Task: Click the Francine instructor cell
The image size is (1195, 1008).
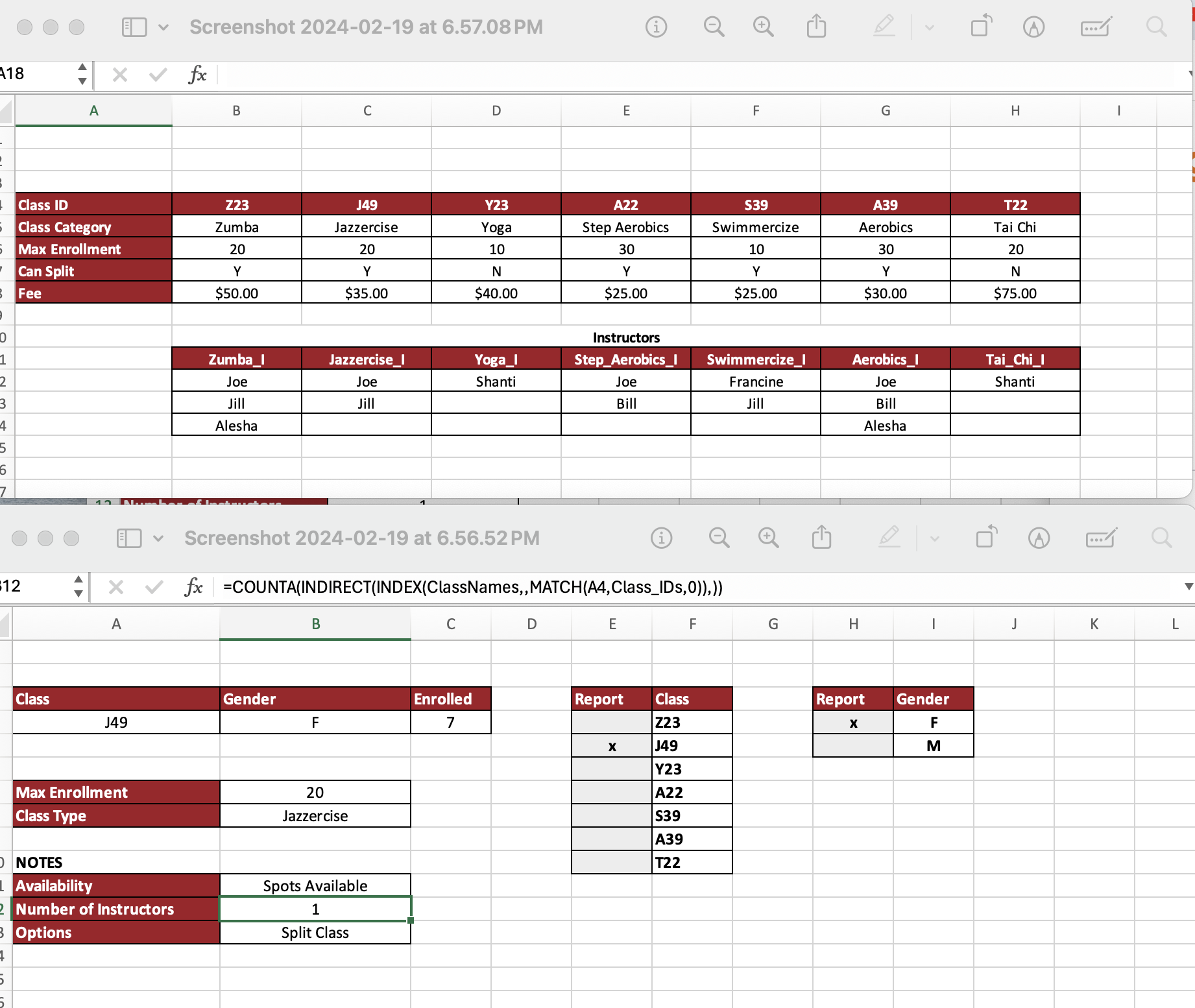Action: pyautogui.click(x=756, y=381)
